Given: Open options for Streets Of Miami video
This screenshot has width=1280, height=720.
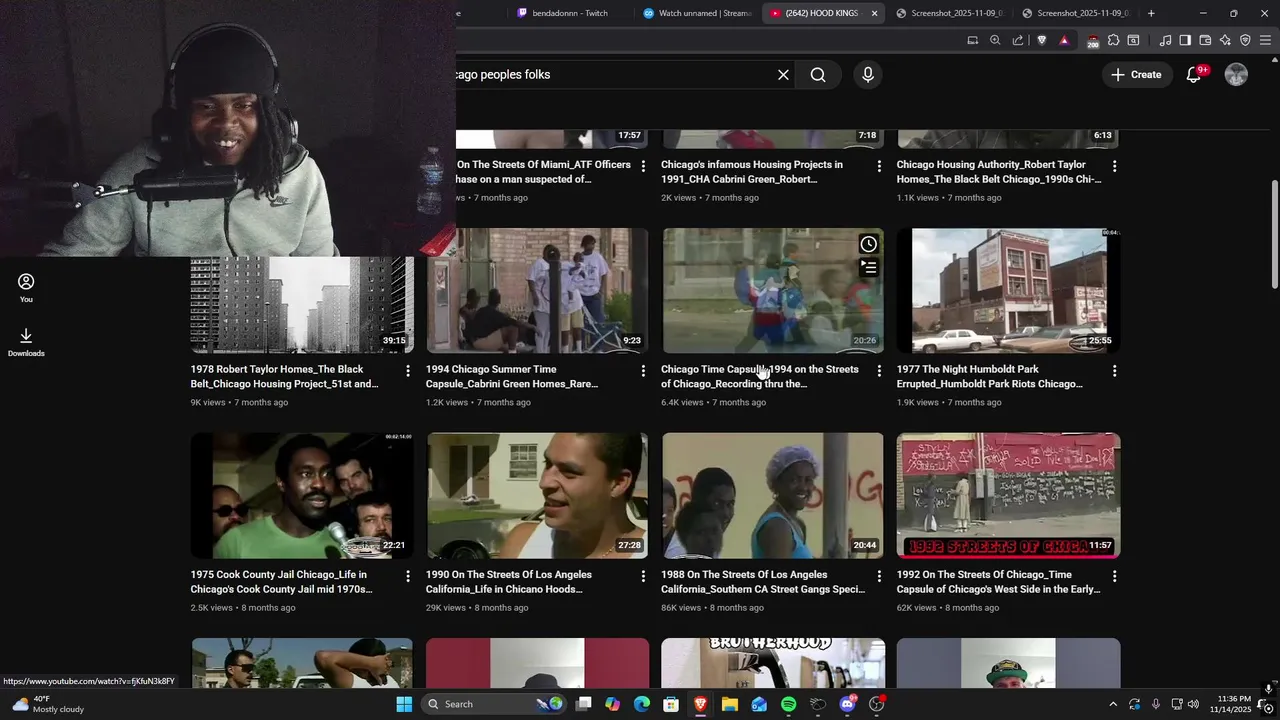Looking at the screenshot, I should 643,166.
